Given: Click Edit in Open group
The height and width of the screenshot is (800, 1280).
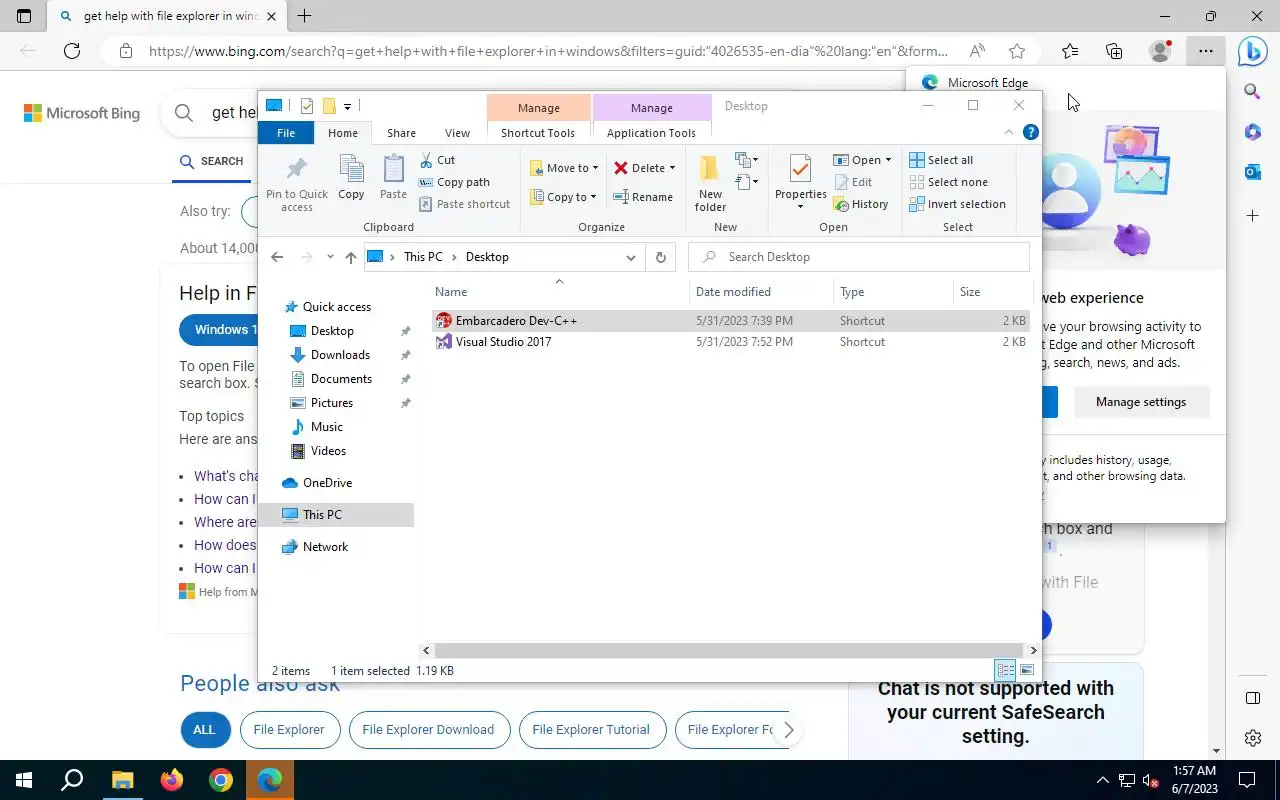Looking at the screenshot, I should (853, 182).
